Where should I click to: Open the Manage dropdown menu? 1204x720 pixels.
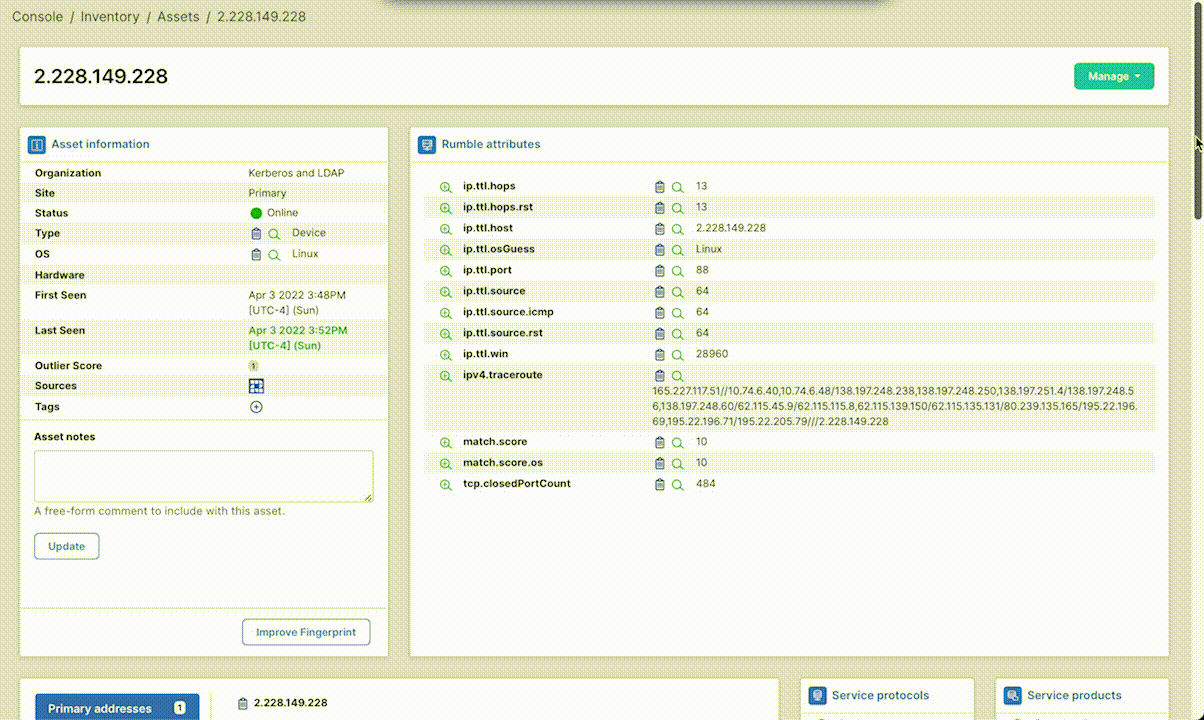pos(1113,75)
